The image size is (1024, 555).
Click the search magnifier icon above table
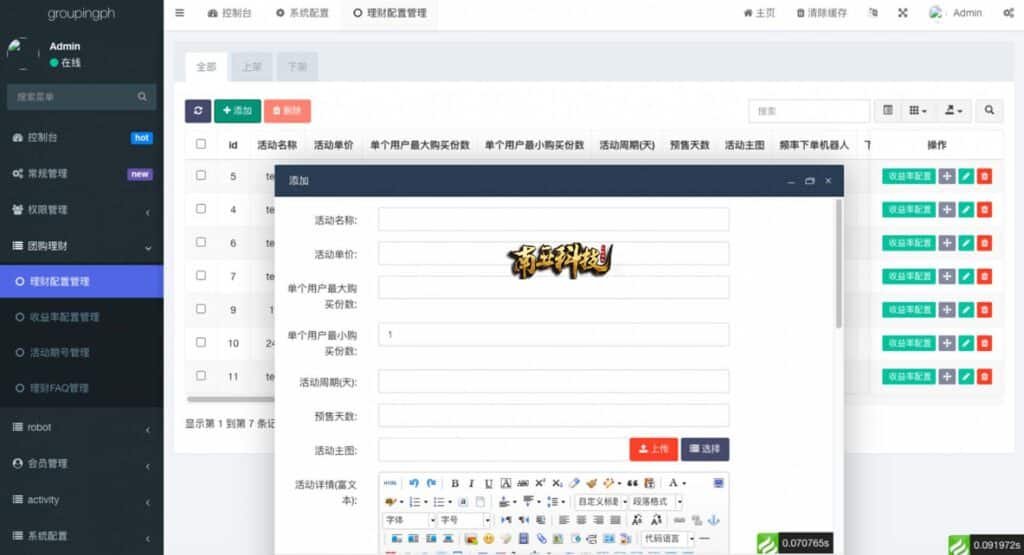[989, 111]
